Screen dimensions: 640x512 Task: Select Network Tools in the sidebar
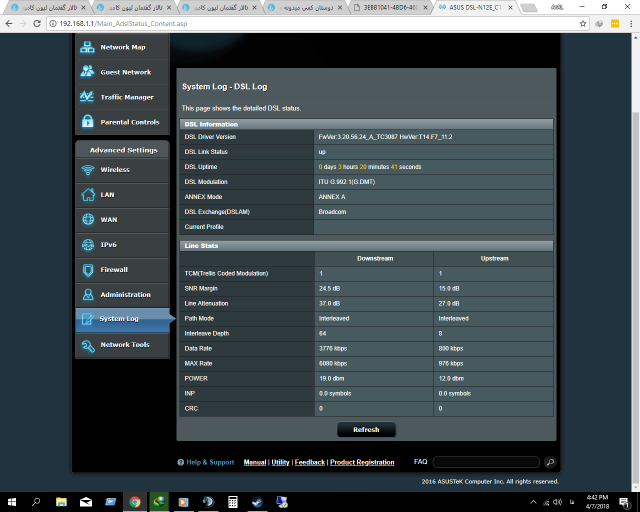[122, 345]
